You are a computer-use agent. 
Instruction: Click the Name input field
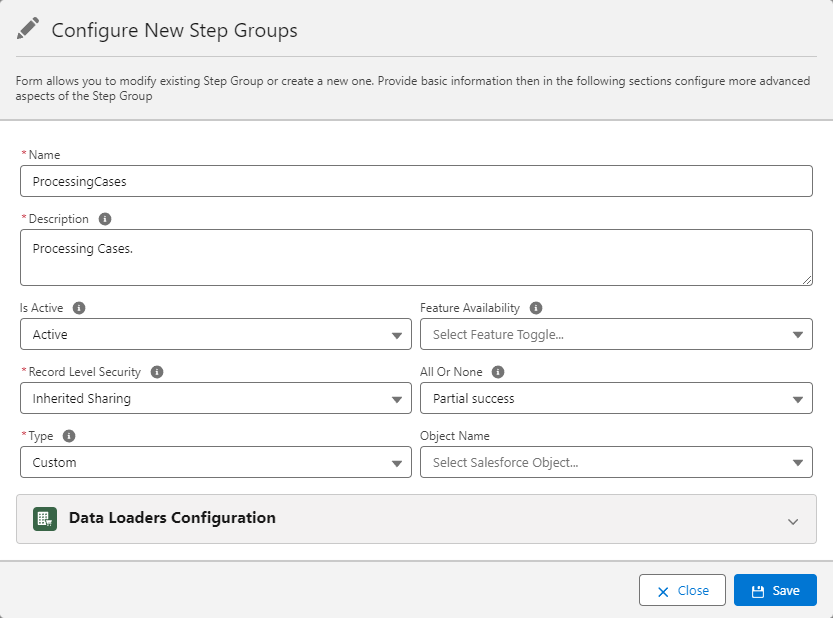click(416, 182)
